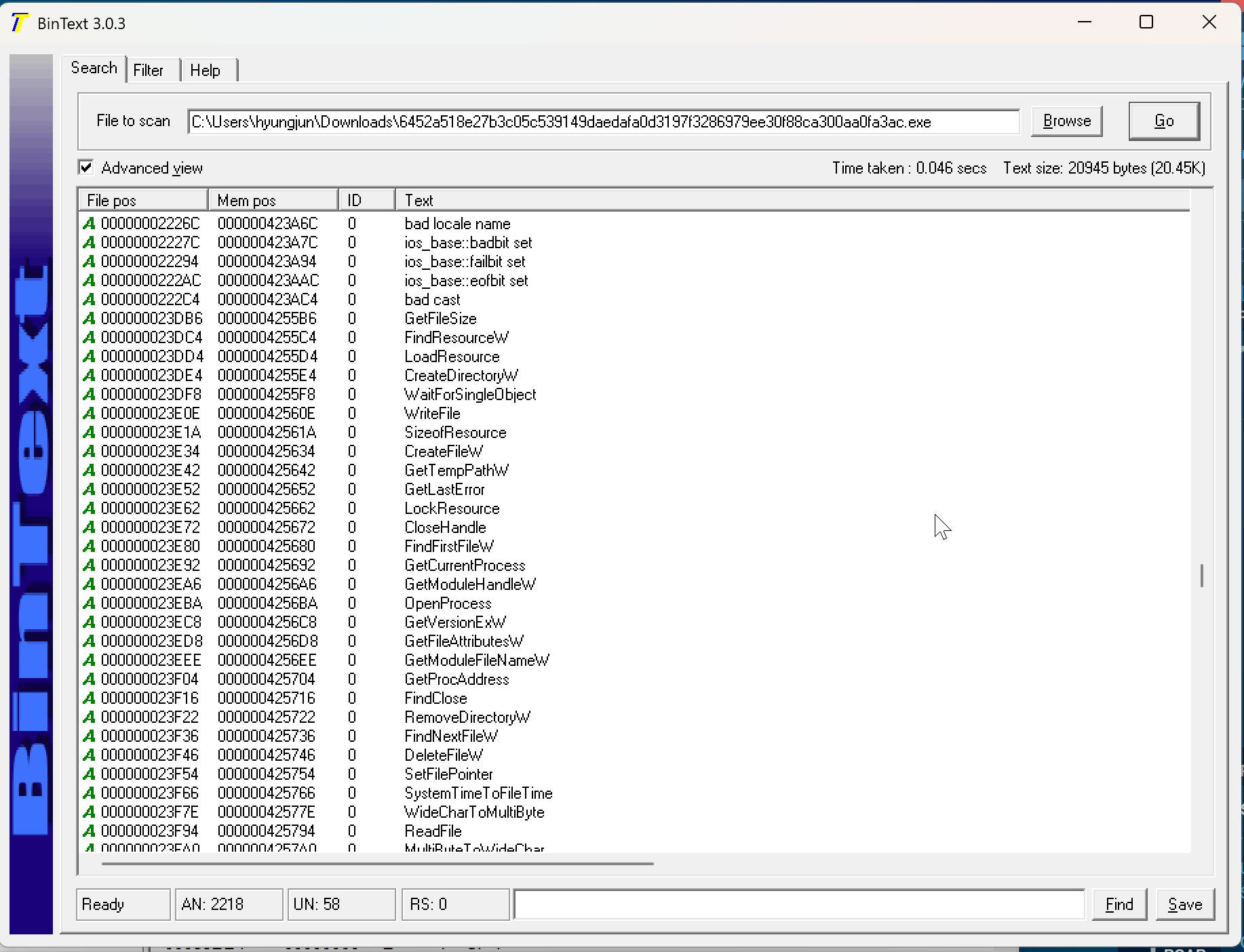Click the UN: 58 status field
Viewport: 1244px width, 952px height.
pos(341,905)
